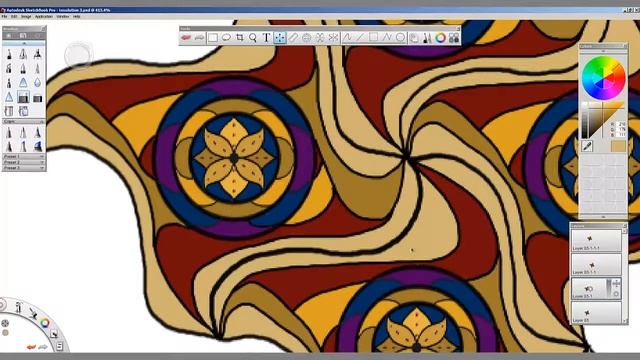
Task: Select the Airbrush in Brushes panel
Action: point(23,53)
